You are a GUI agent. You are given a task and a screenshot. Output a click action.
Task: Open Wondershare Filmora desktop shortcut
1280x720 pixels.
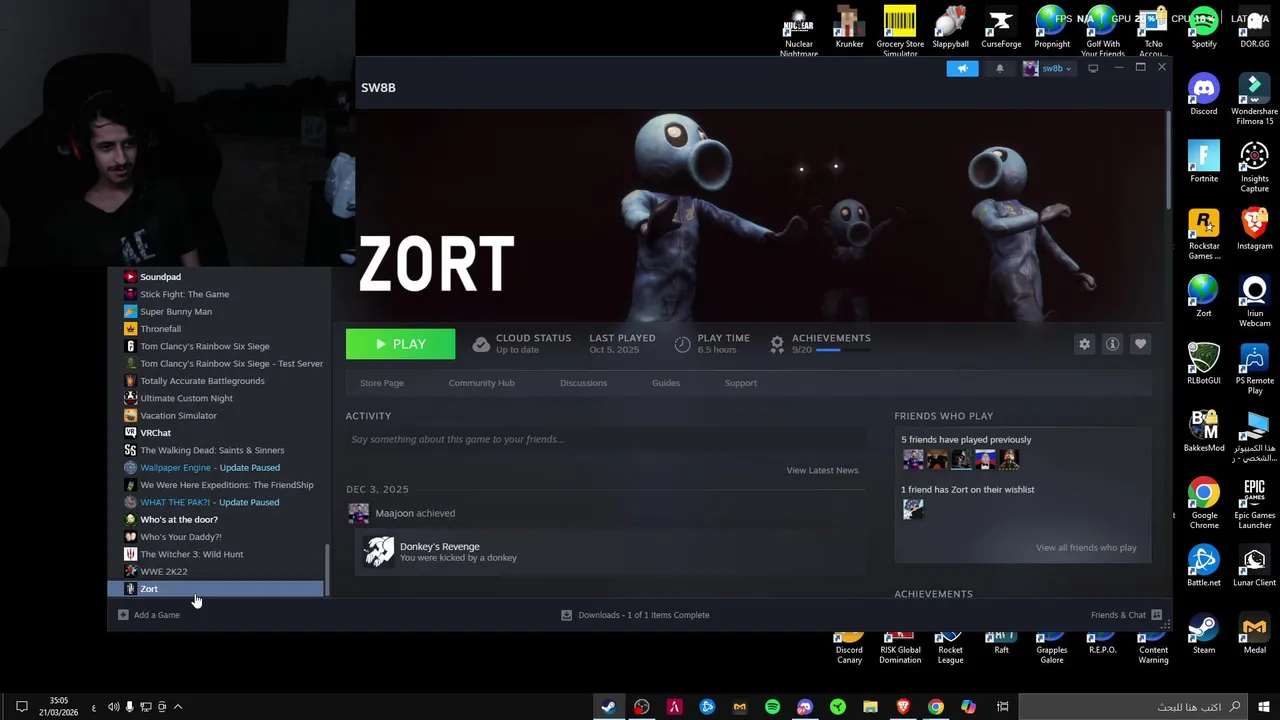pos(1254,98)
